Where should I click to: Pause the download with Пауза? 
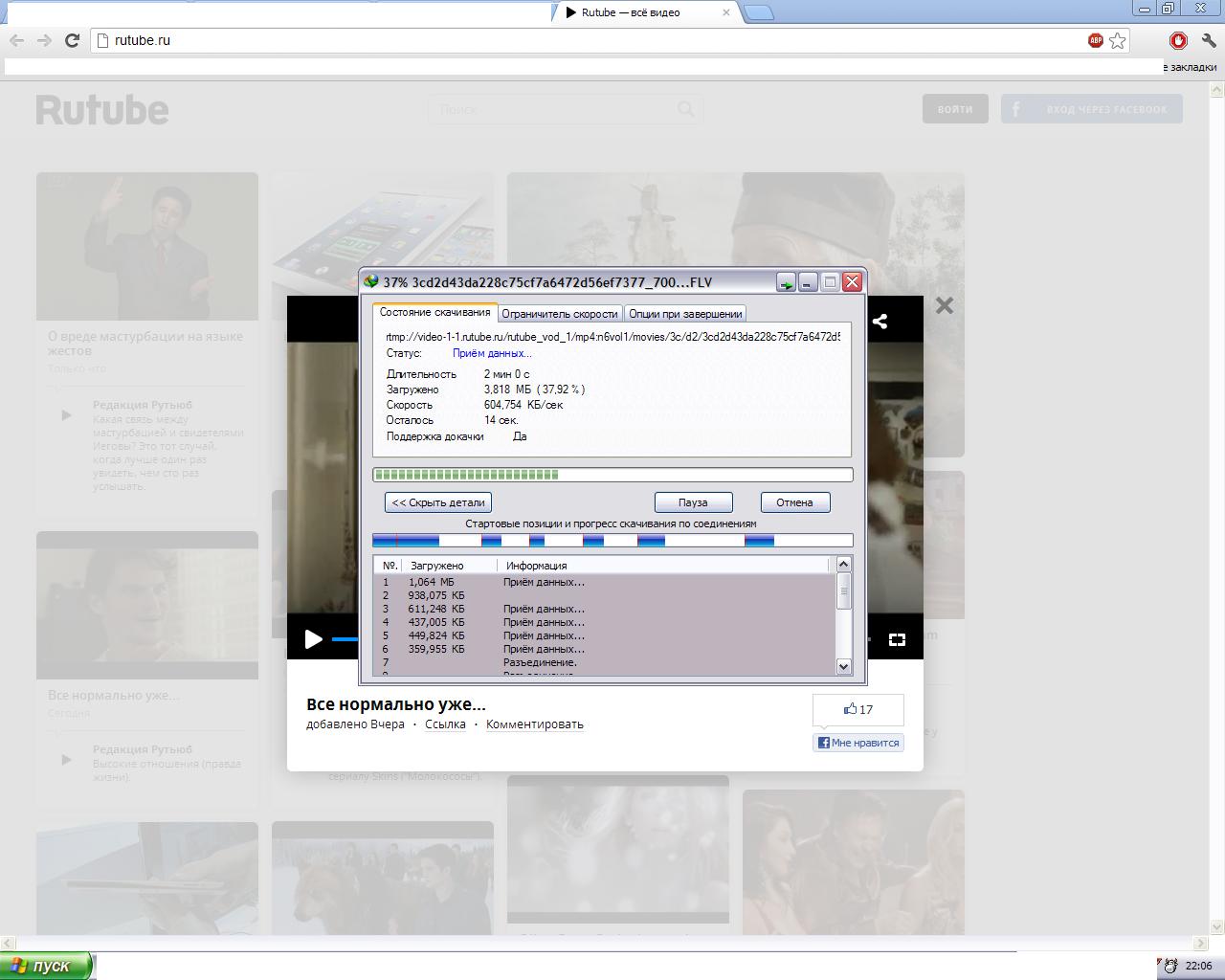click(x=693, y=501)
